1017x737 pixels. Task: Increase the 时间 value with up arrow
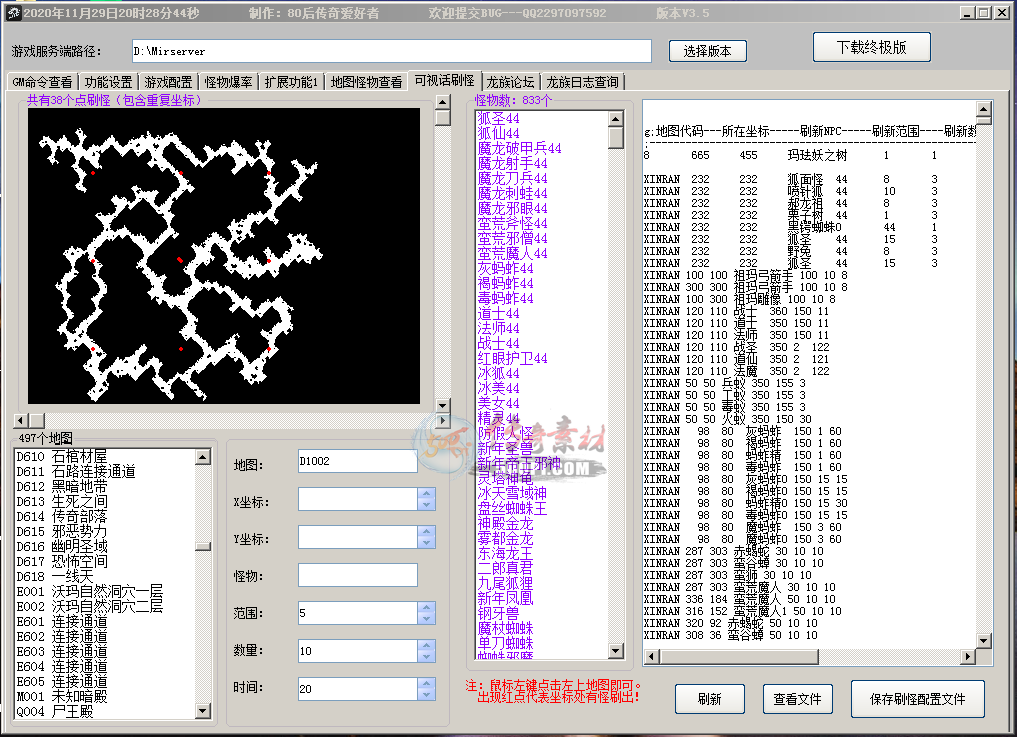426,683
